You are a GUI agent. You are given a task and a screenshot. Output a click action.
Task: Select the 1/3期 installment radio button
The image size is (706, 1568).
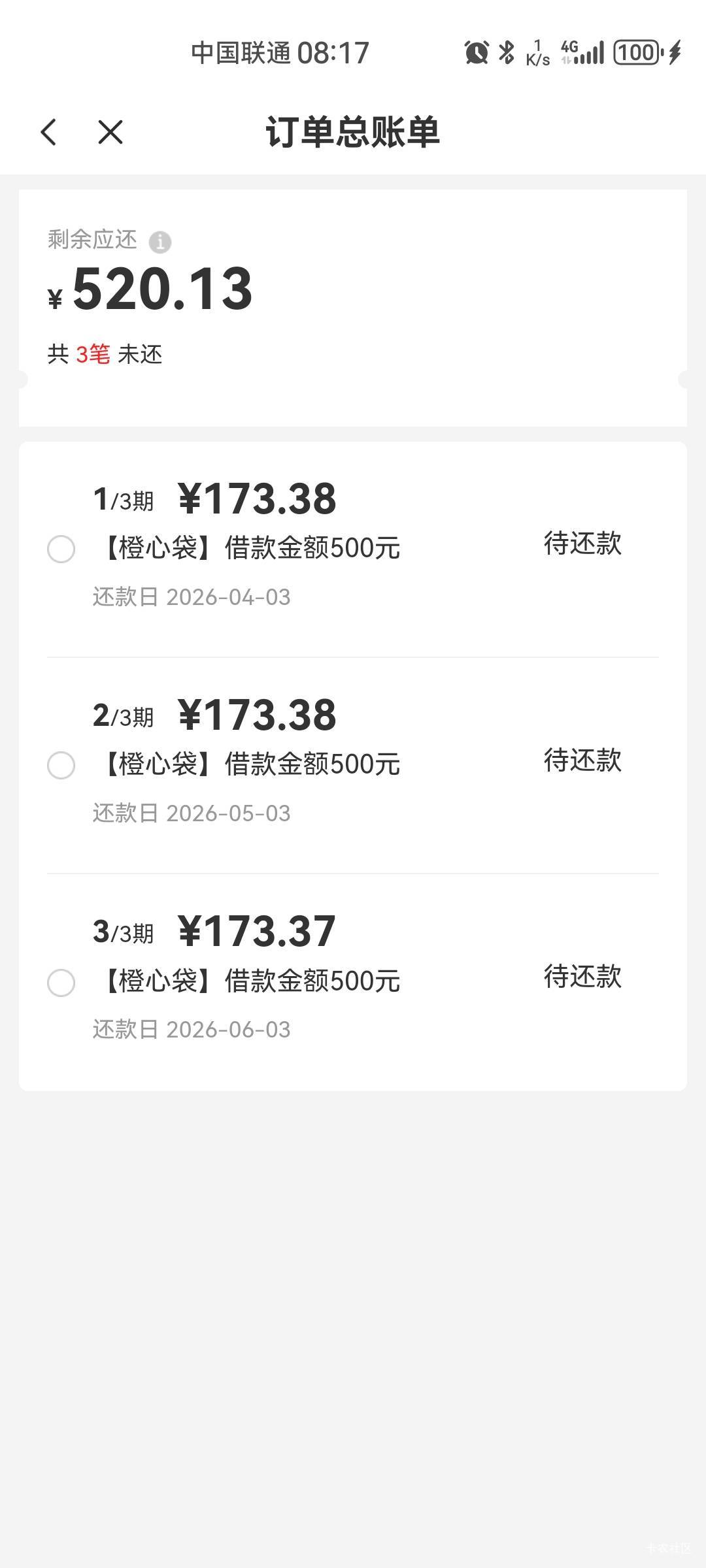tap(61, 549)
